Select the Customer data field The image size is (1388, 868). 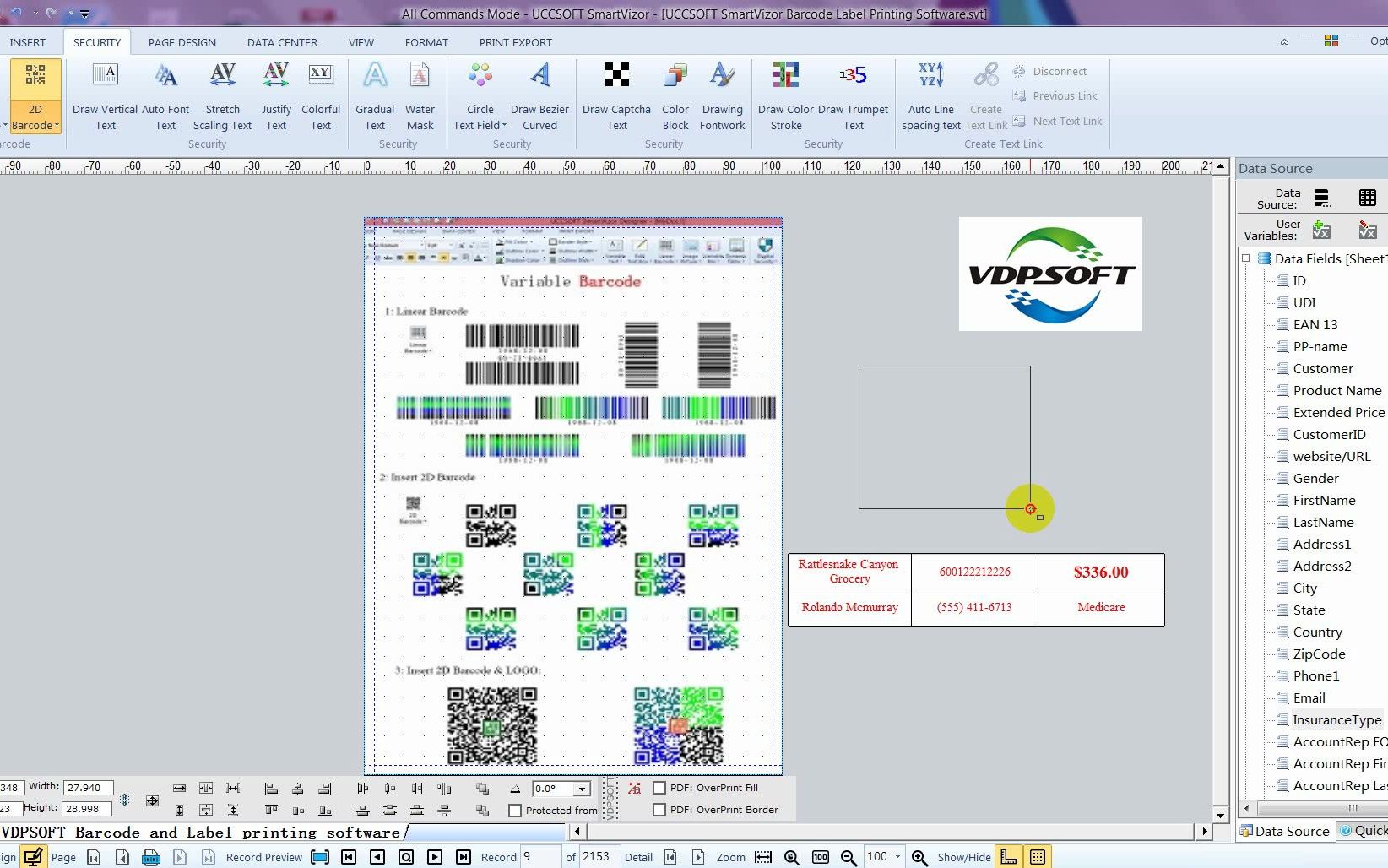(x=1314, y=368)
